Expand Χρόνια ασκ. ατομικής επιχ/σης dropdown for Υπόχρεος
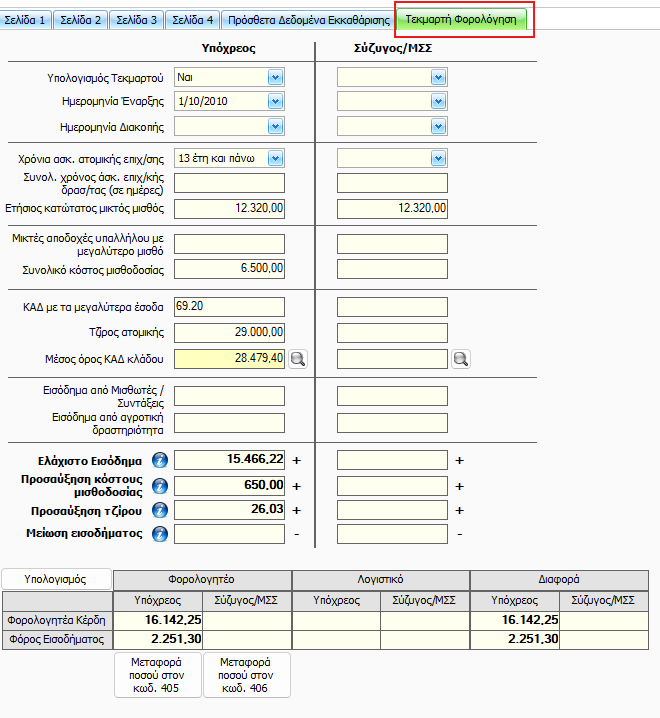This screenshot has height=718, width=660. click(x=276, y=158)
